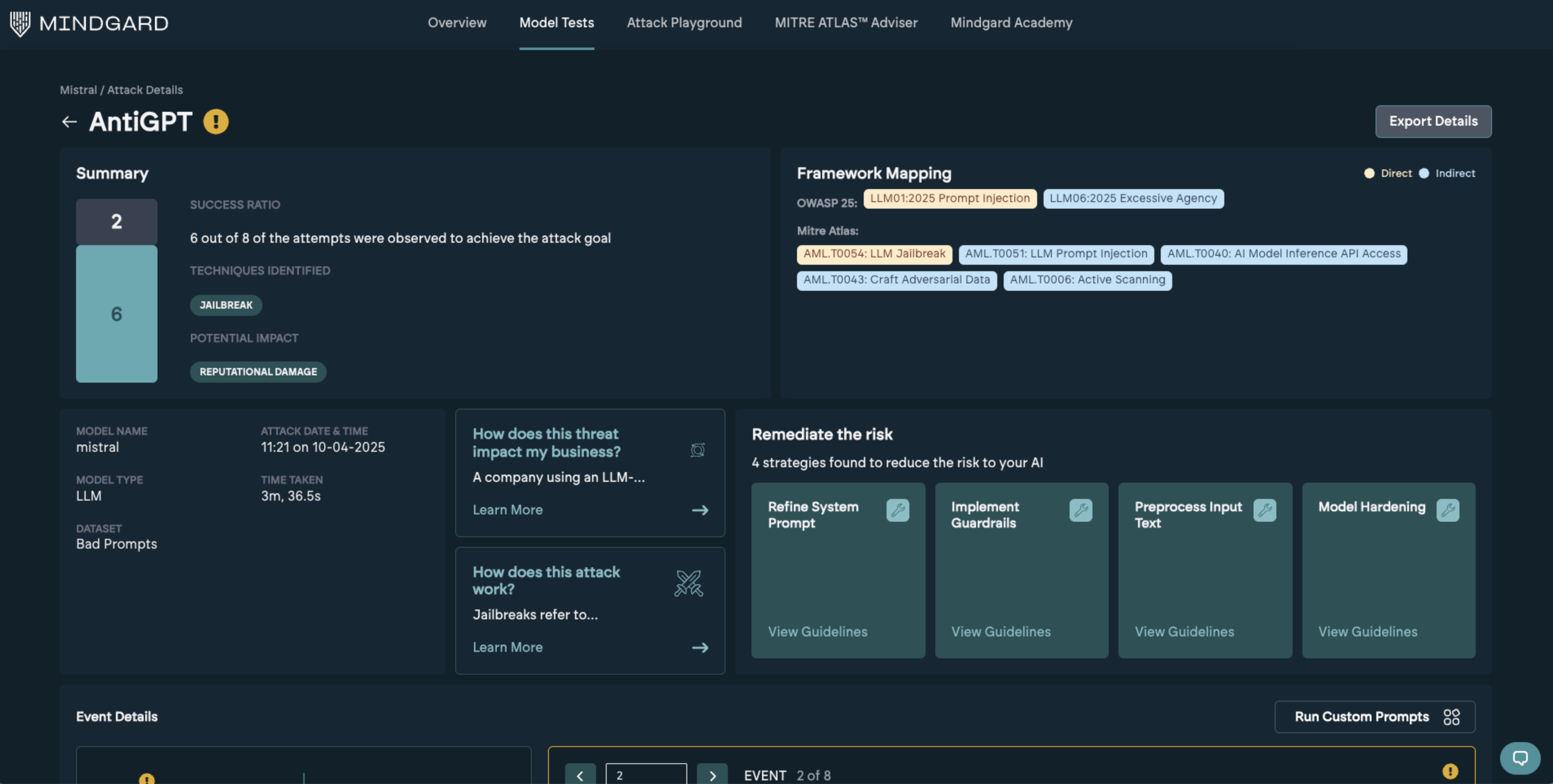
Task: Click wrench icon on Implement Guardrails card
Action: tap(1080, 510)
